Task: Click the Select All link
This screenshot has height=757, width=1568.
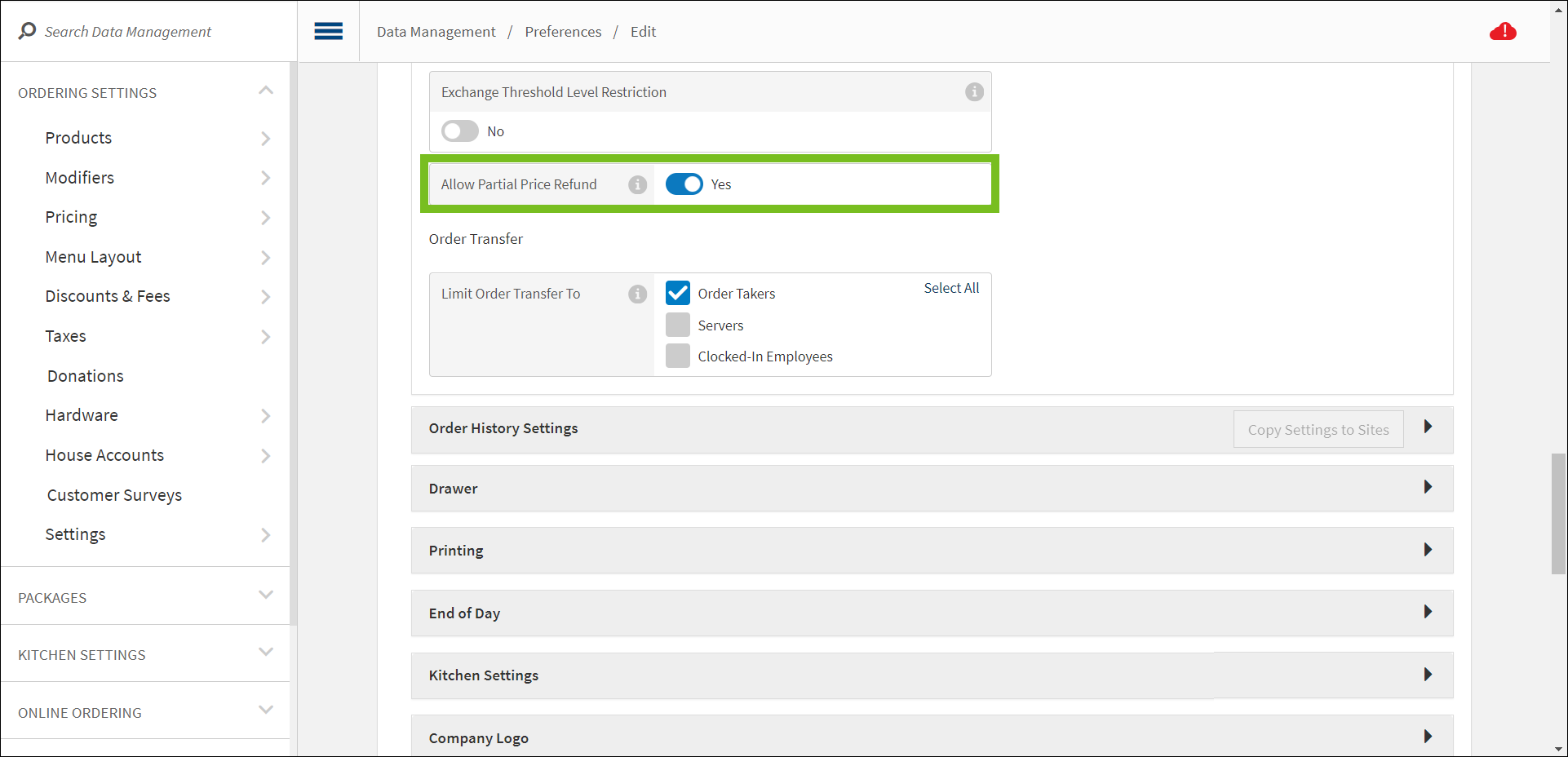Action: tap(950, 288)
